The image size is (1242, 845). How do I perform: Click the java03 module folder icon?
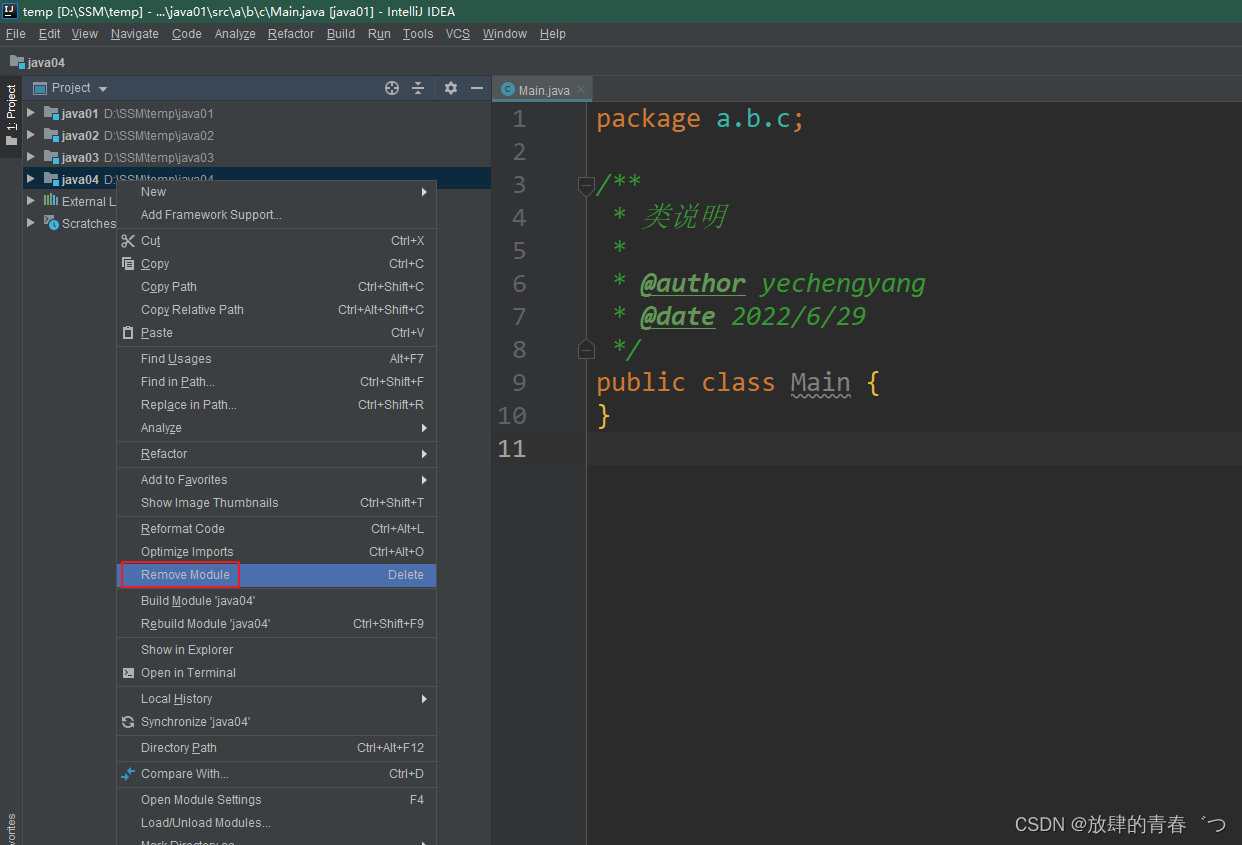(52, 157)
